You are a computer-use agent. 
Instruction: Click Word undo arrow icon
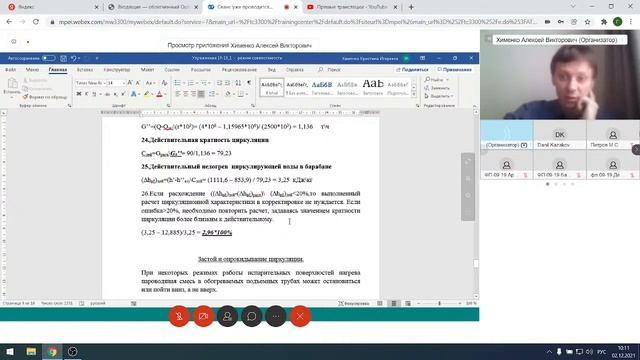[x=73, y=58]
